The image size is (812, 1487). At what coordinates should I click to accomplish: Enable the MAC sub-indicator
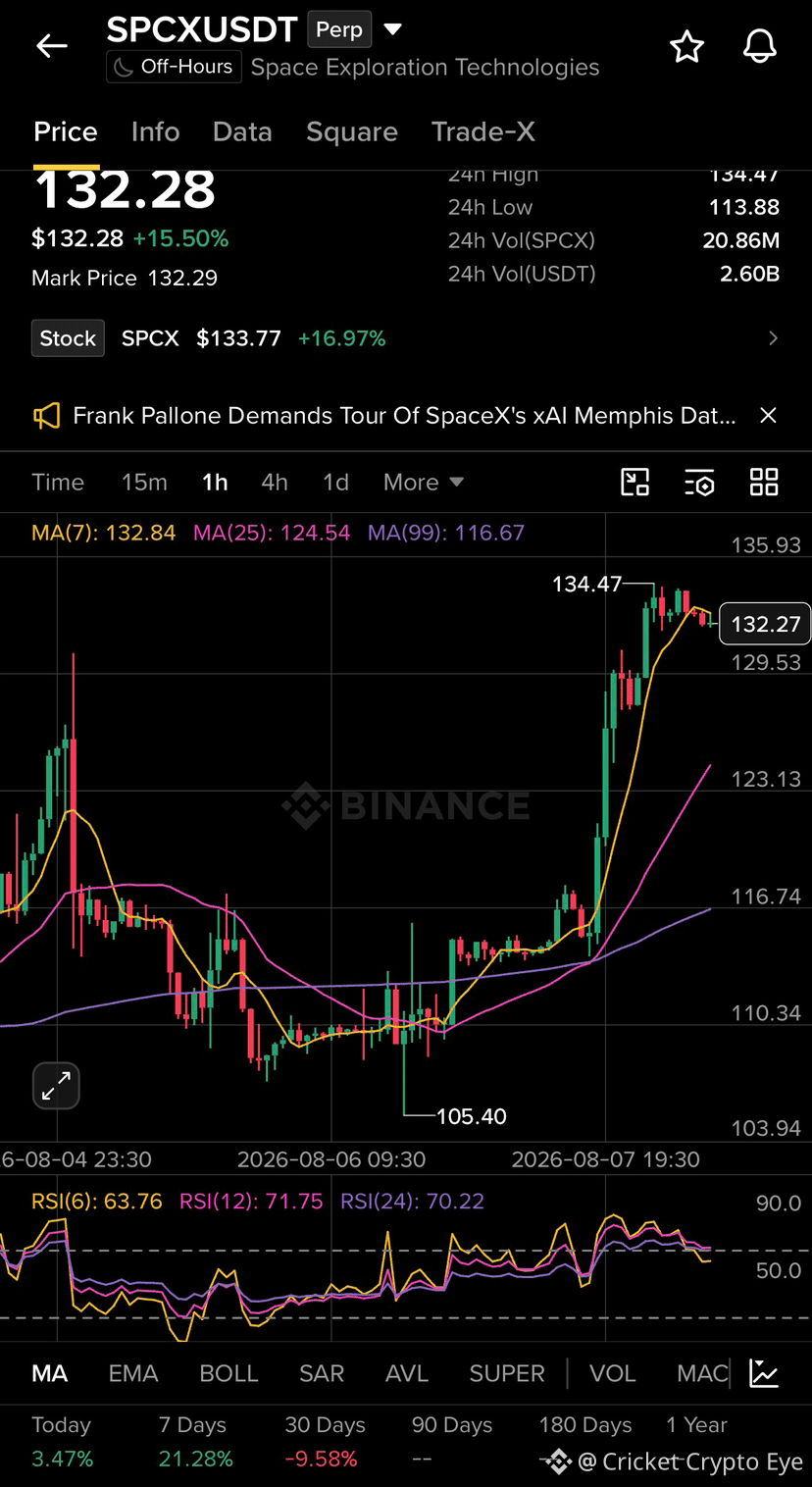click(702, 1373)
